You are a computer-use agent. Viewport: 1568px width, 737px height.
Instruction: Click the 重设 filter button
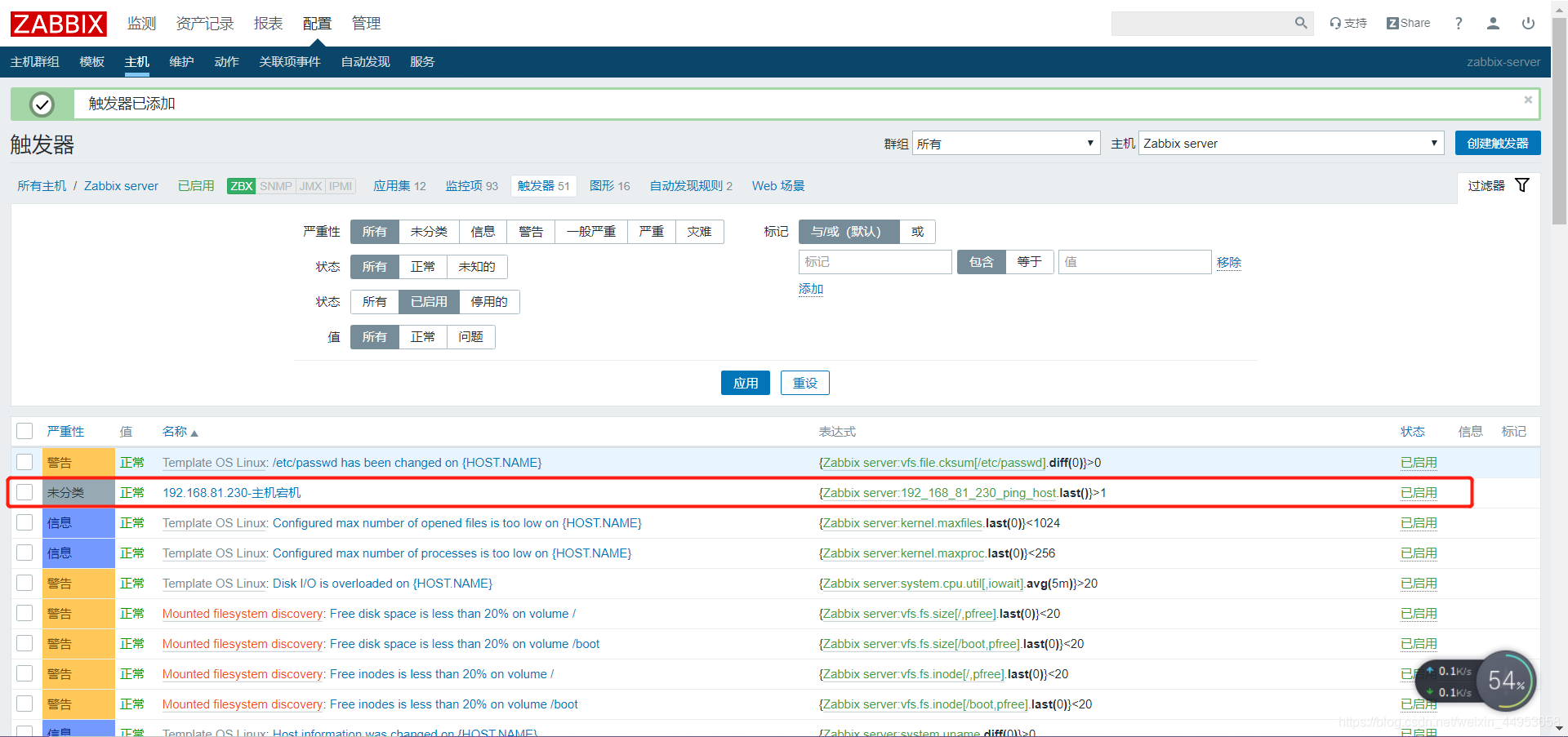[805, 383]
